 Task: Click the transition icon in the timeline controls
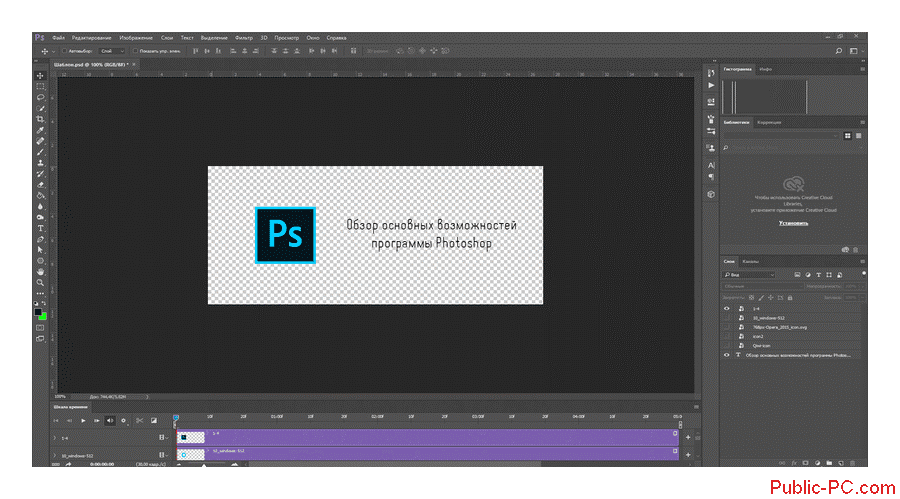pos(154,420)
